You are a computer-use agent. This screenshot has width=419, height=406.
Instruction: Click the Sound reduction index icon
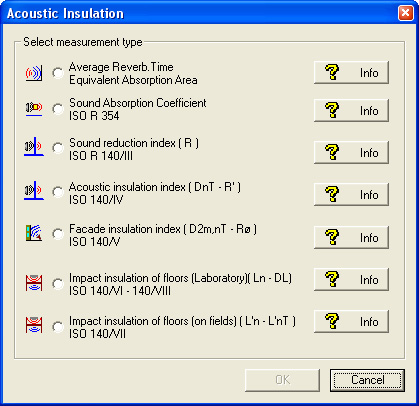[34, 147]
